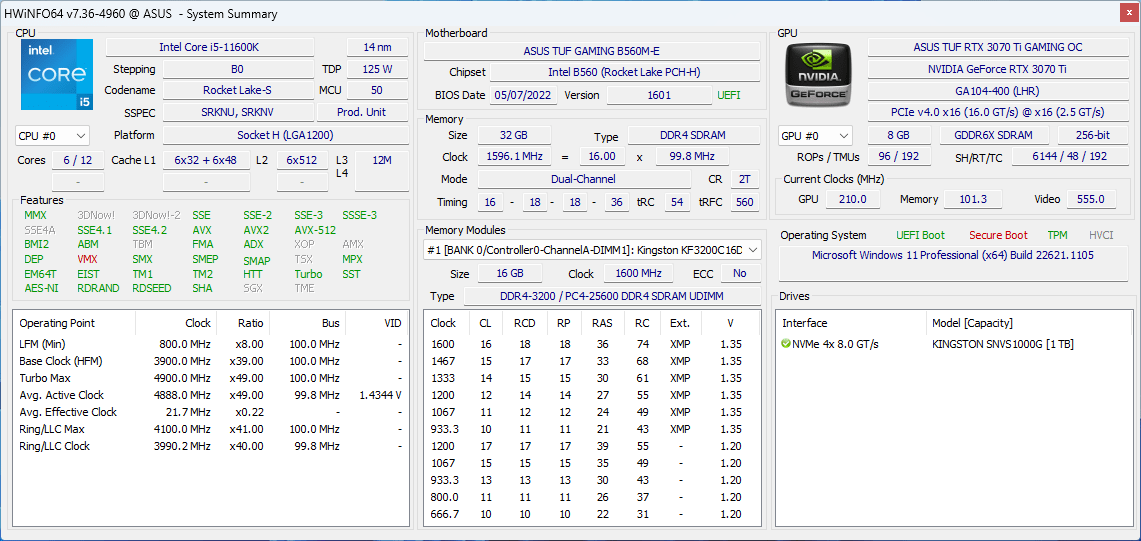Click the Secure Boot status label
The height and width of the screenshot is (541, 1141).
click(997, 235)
